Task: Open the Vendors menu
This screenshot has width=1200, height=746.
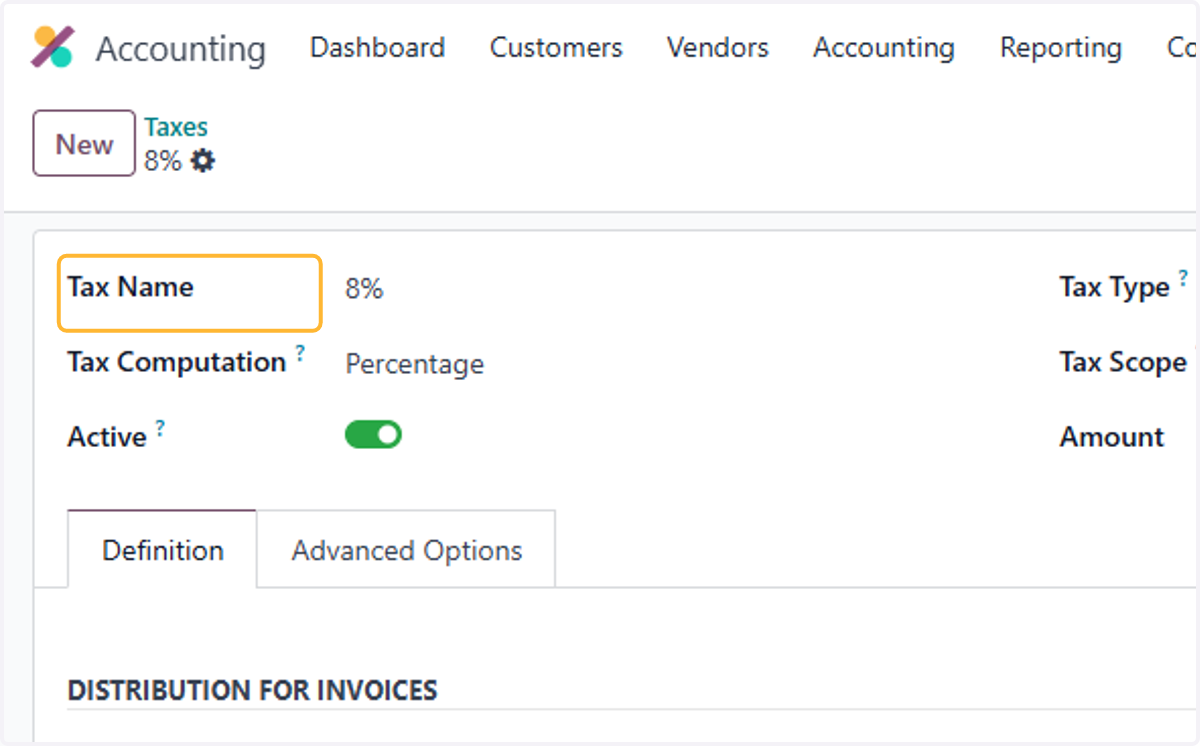Action: [x=717, y=48]
